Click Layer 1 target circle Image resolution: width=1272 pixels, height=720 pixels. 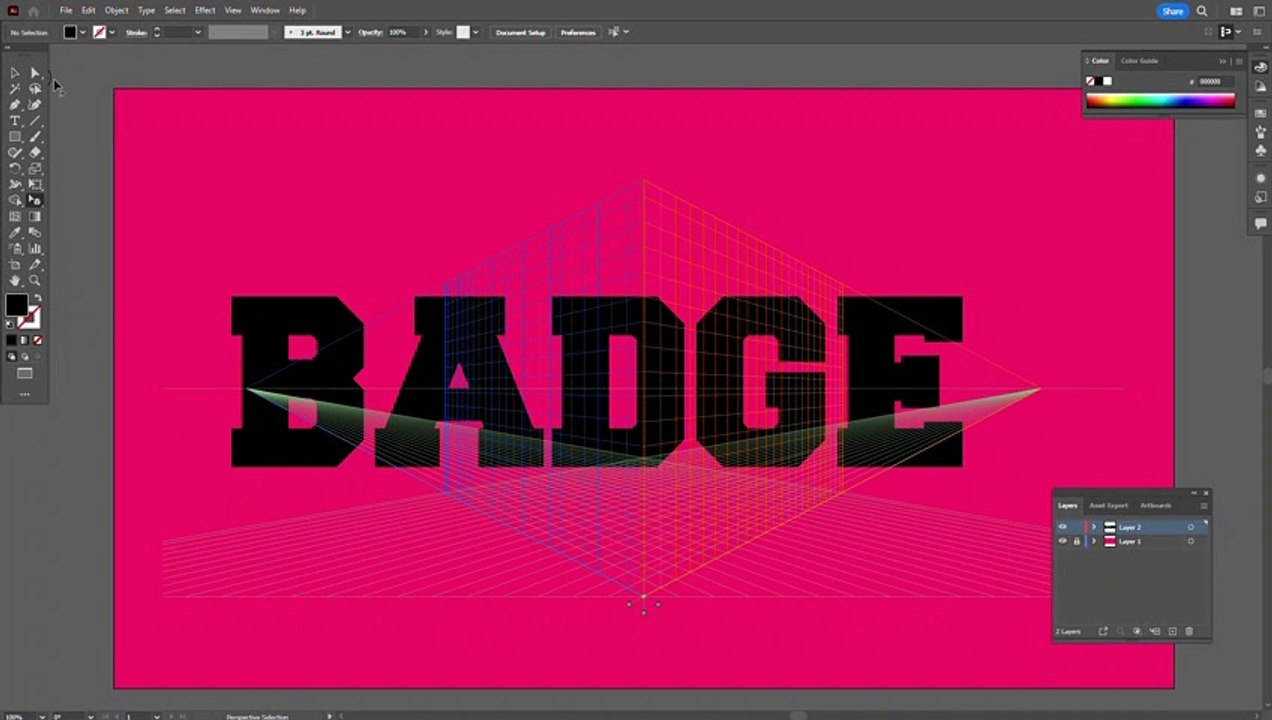click(x=1191, y=541)
